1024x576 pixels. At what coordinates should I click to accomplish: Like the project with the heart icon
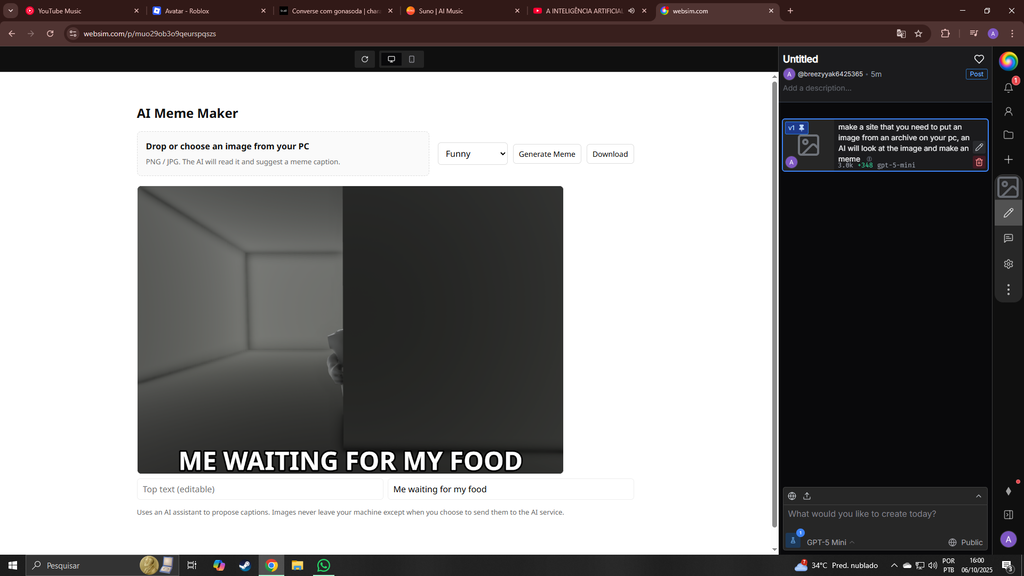point(979,59)
